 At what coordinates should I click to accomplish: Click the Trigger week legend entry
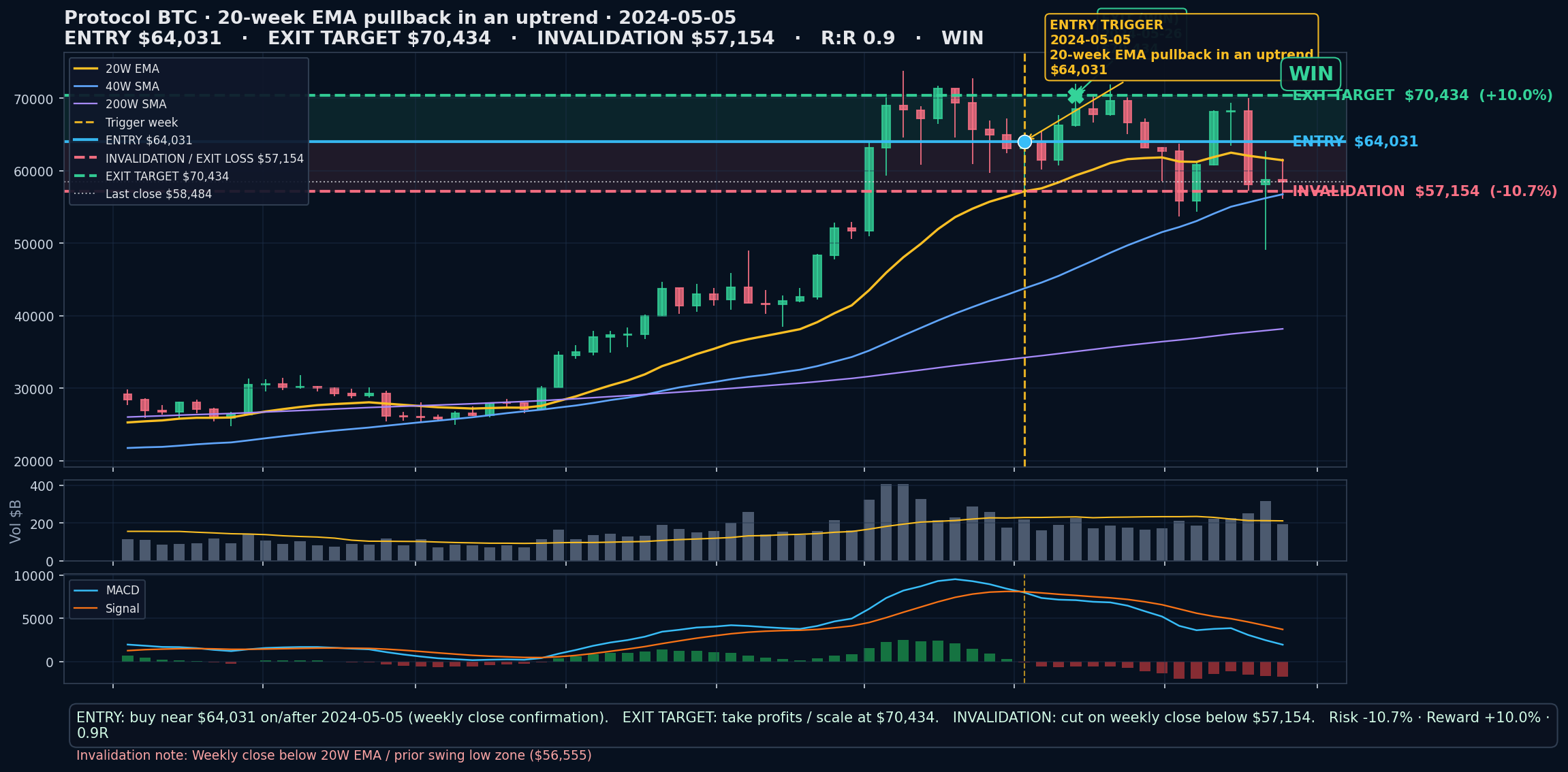[x=125, y=123]
